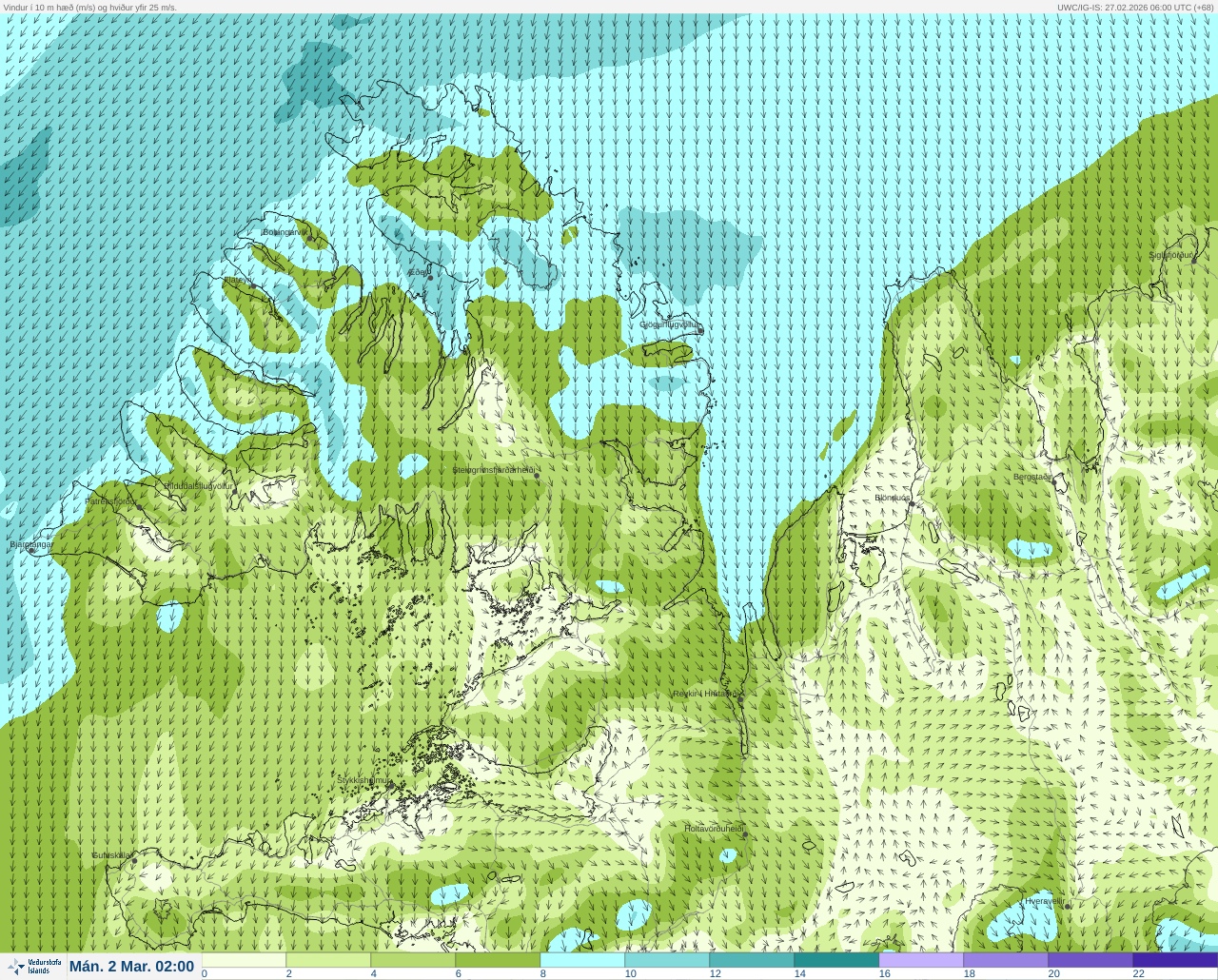Screen dimensions: 1218x980
Task: Click the Æðey station marker
Action: click(430, 277)
